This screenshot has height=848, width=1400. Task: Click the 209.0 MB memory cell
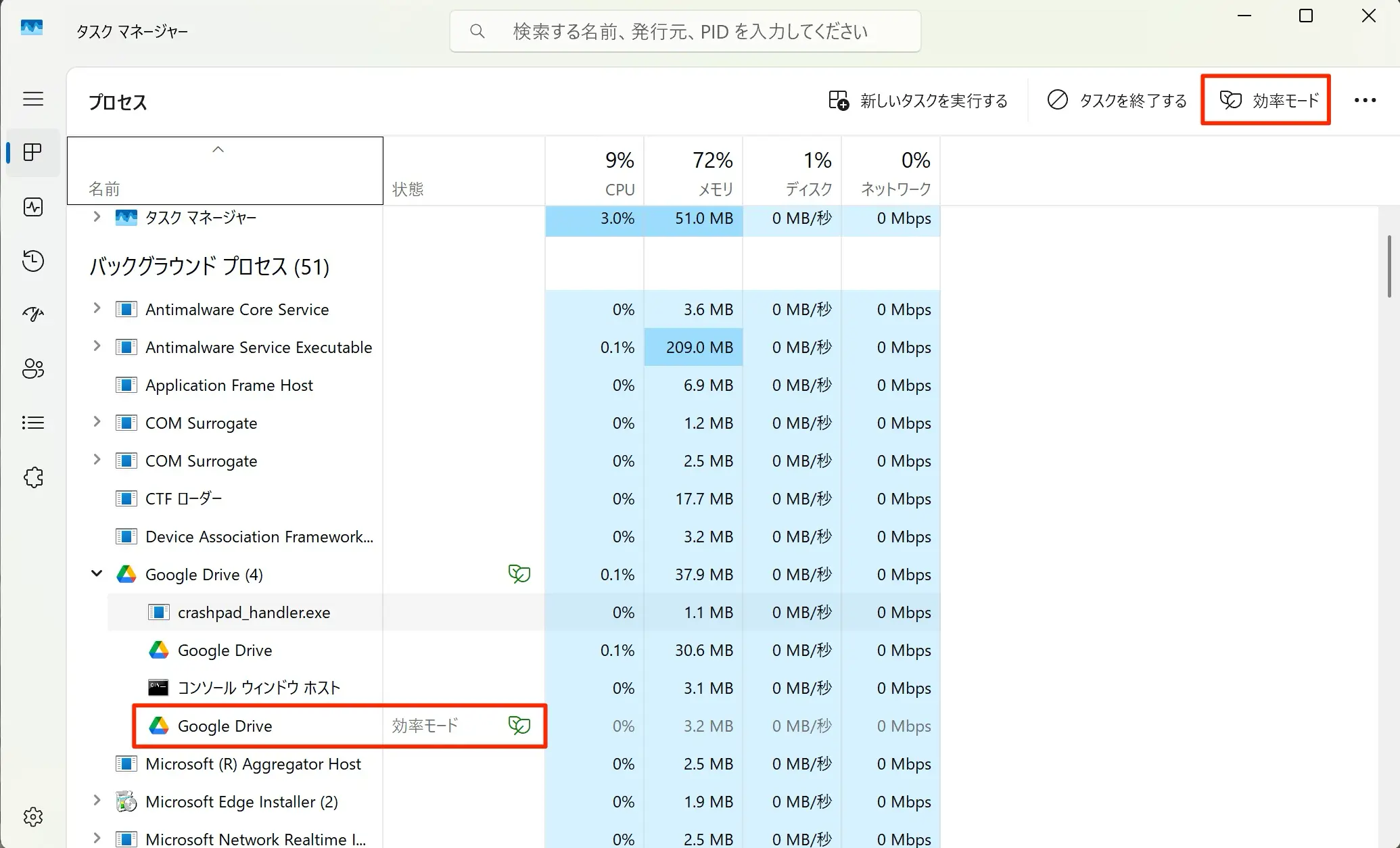(693, 347)
